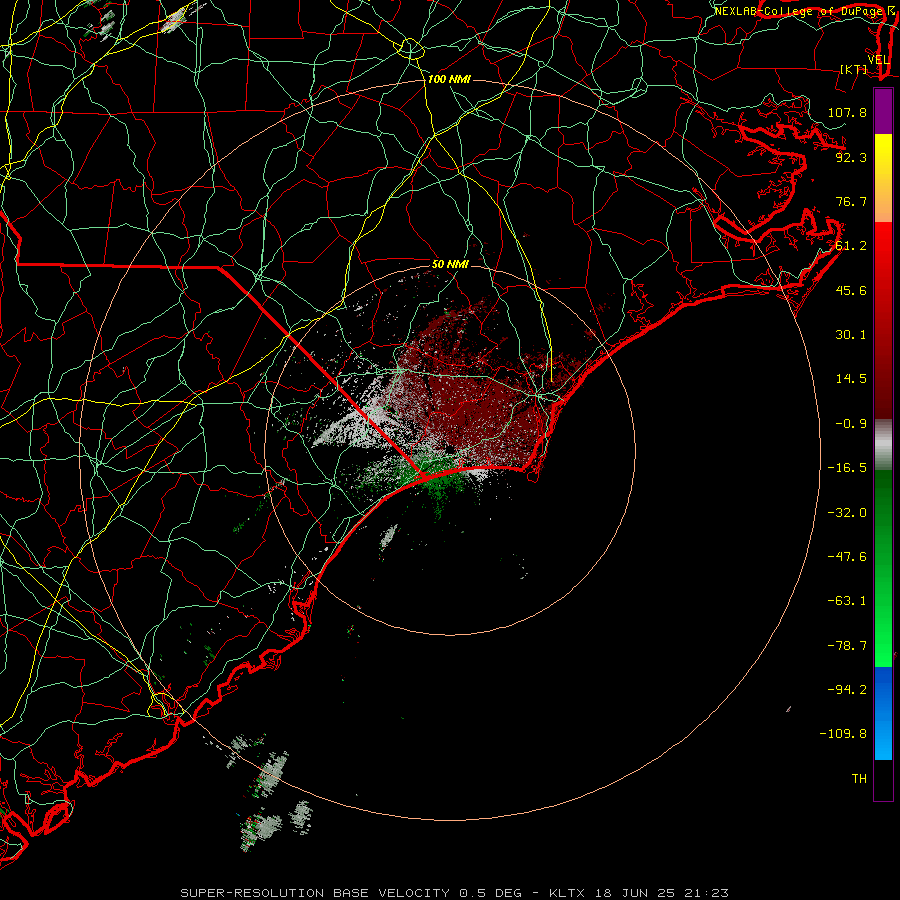The width and height of the screenshot is (900, 900).
Task: Pick the purple segment of the color bar
Action: pyautogui.click(x=883, y=111)
